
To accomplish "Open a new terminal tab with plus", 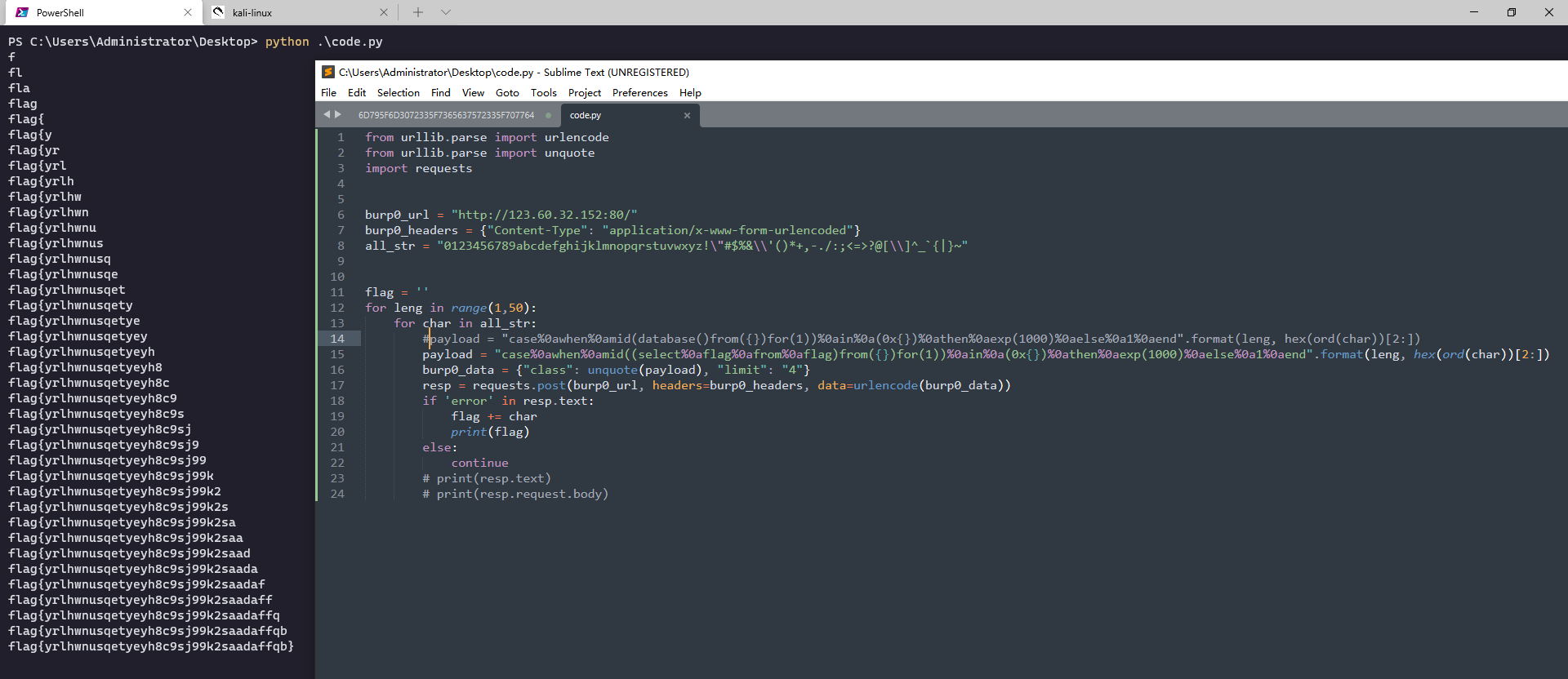I will tap(418, 12).
